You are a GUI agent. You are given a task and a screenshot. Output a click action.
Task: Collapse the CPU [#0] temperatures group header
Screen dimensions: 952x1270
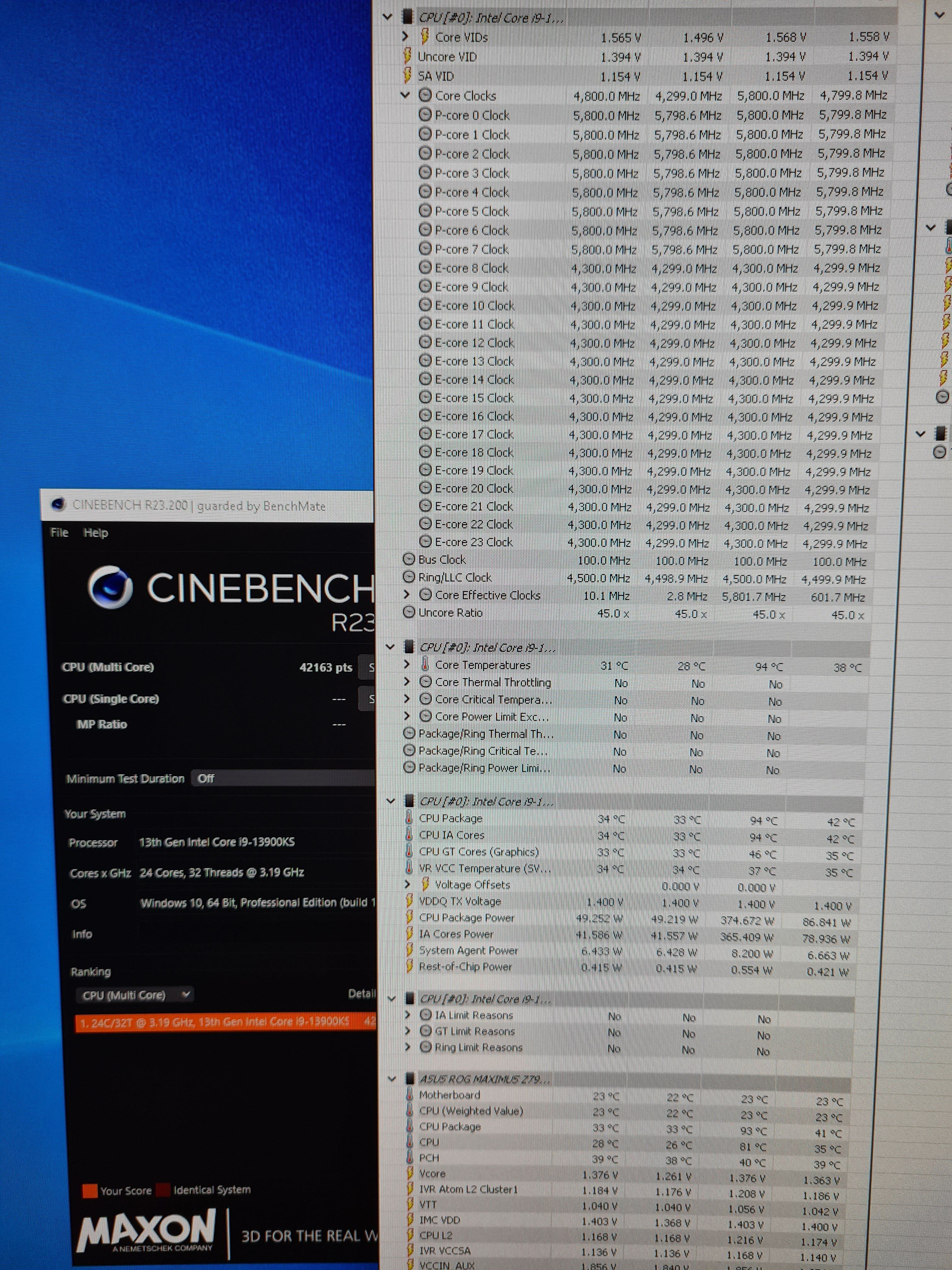point(390,646)
